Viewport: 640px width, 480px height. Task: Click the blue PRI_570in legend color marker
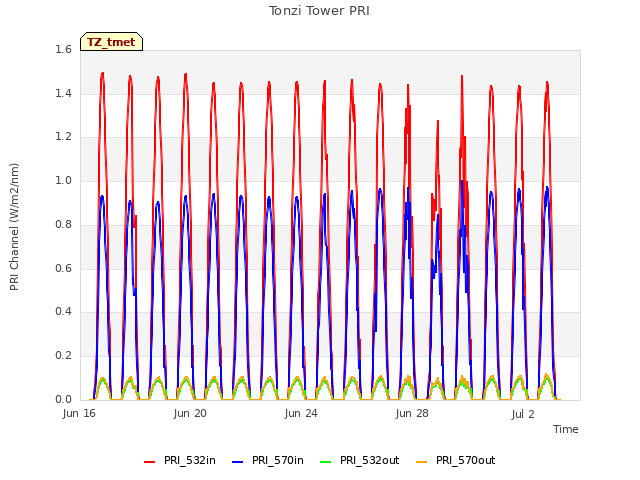click(x=238, y=462)
